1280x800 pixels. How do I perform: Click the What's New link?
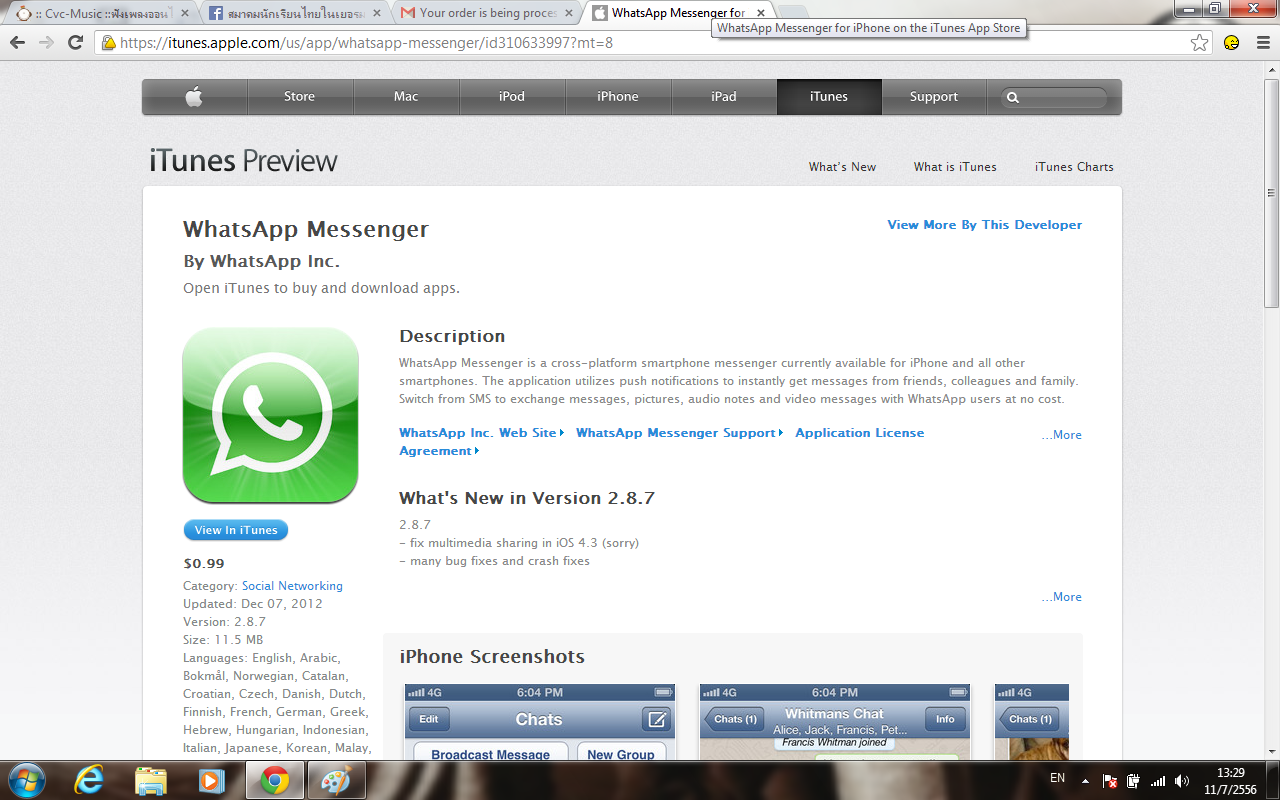(x=842, y=167)
